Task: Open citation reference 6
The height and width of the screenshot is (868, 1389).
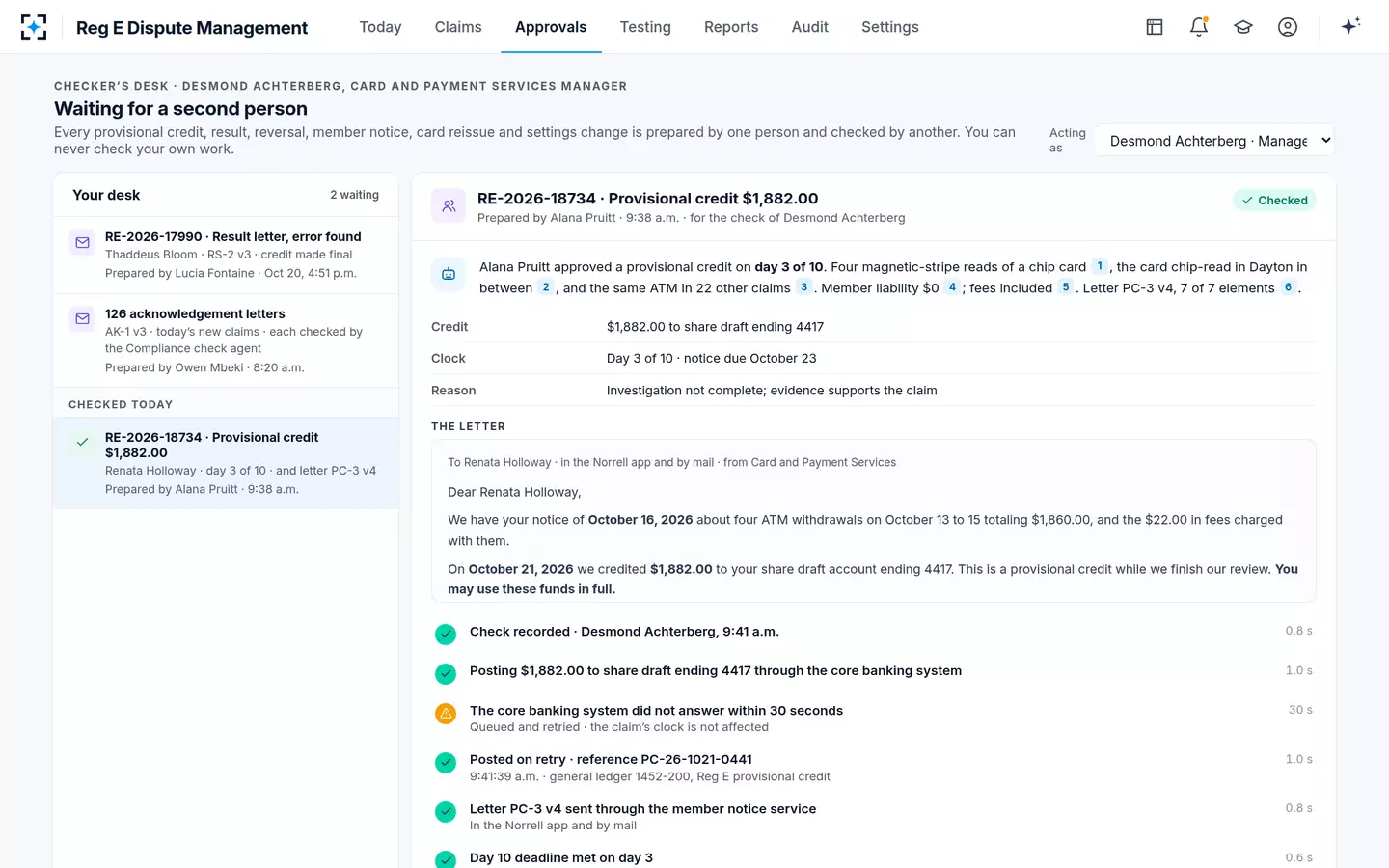Action: [x=1288, y=287]
